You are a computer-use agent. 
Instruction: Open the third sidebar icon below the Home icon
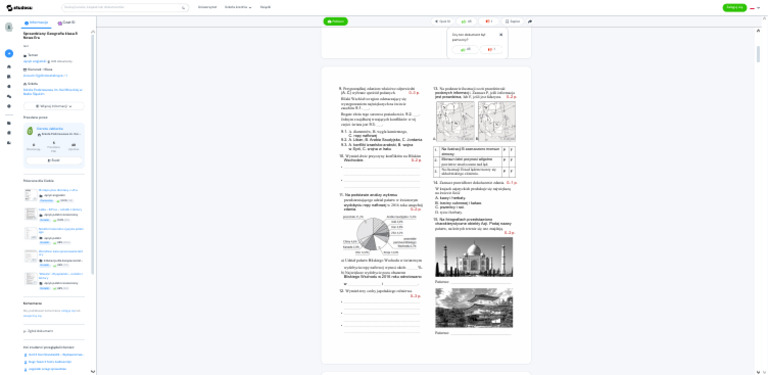pyautogui.click(x=9, y=86)
